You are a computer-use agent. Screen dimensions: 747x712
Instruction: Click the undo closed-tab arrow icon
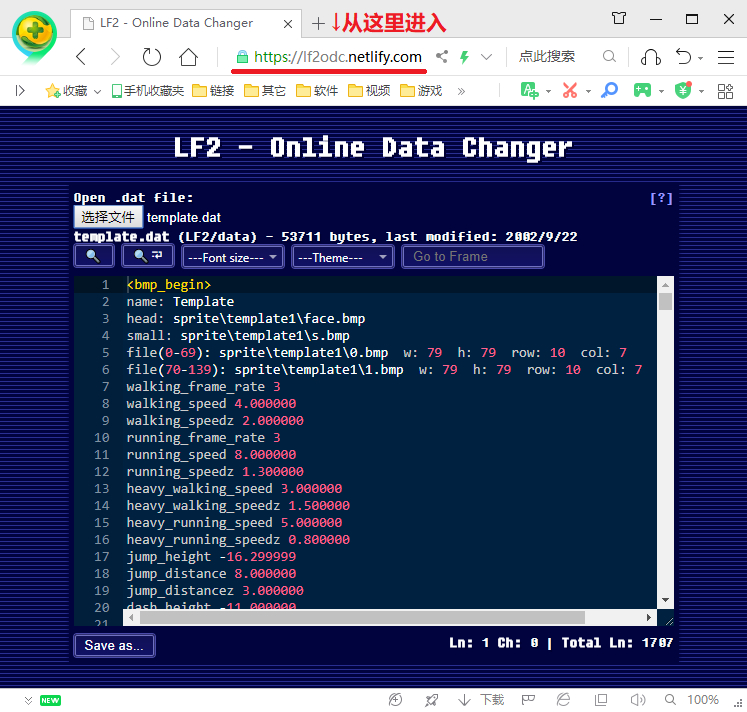684,57
